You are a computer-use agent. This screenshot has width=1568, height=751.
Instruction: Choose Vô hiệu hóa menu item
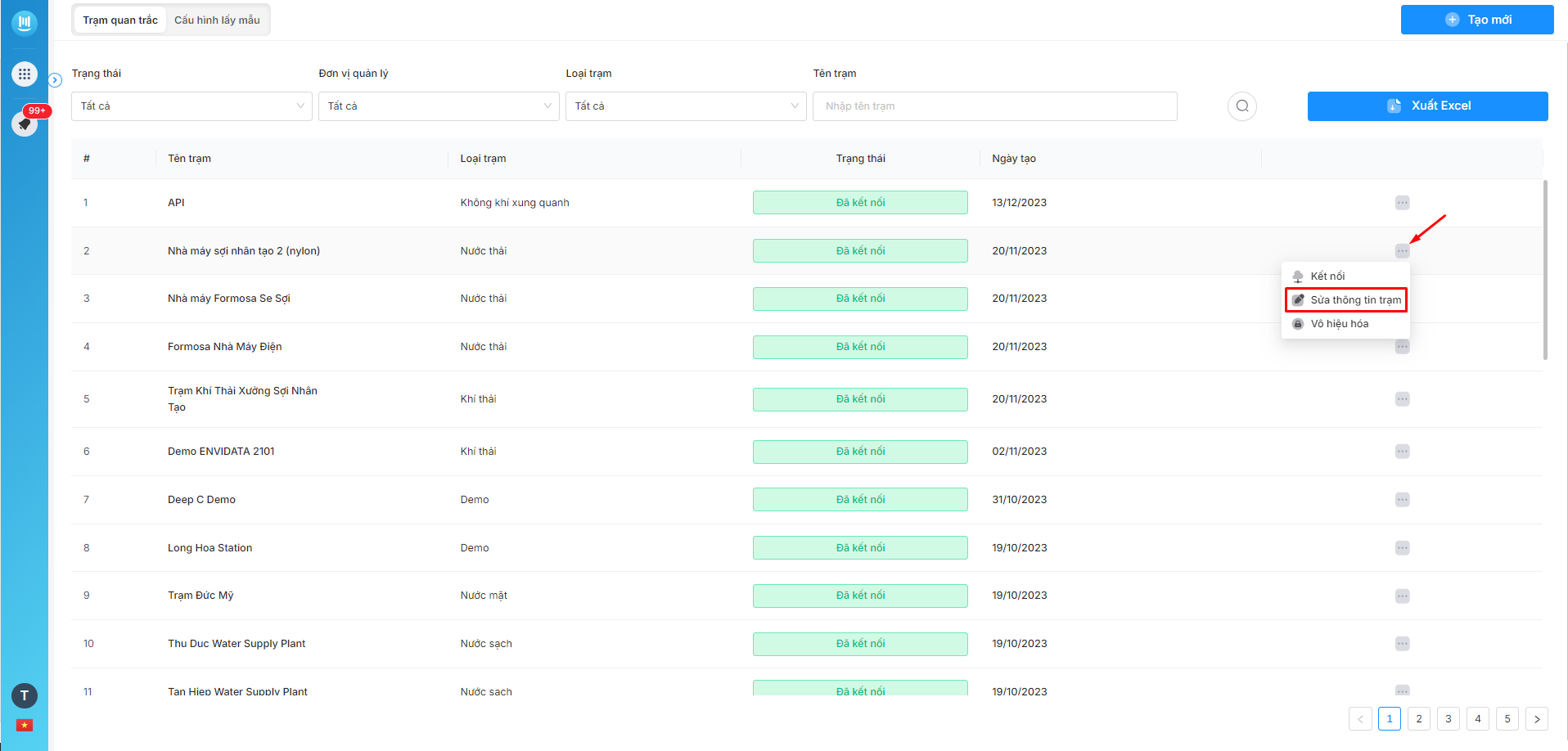(1345, 324)
